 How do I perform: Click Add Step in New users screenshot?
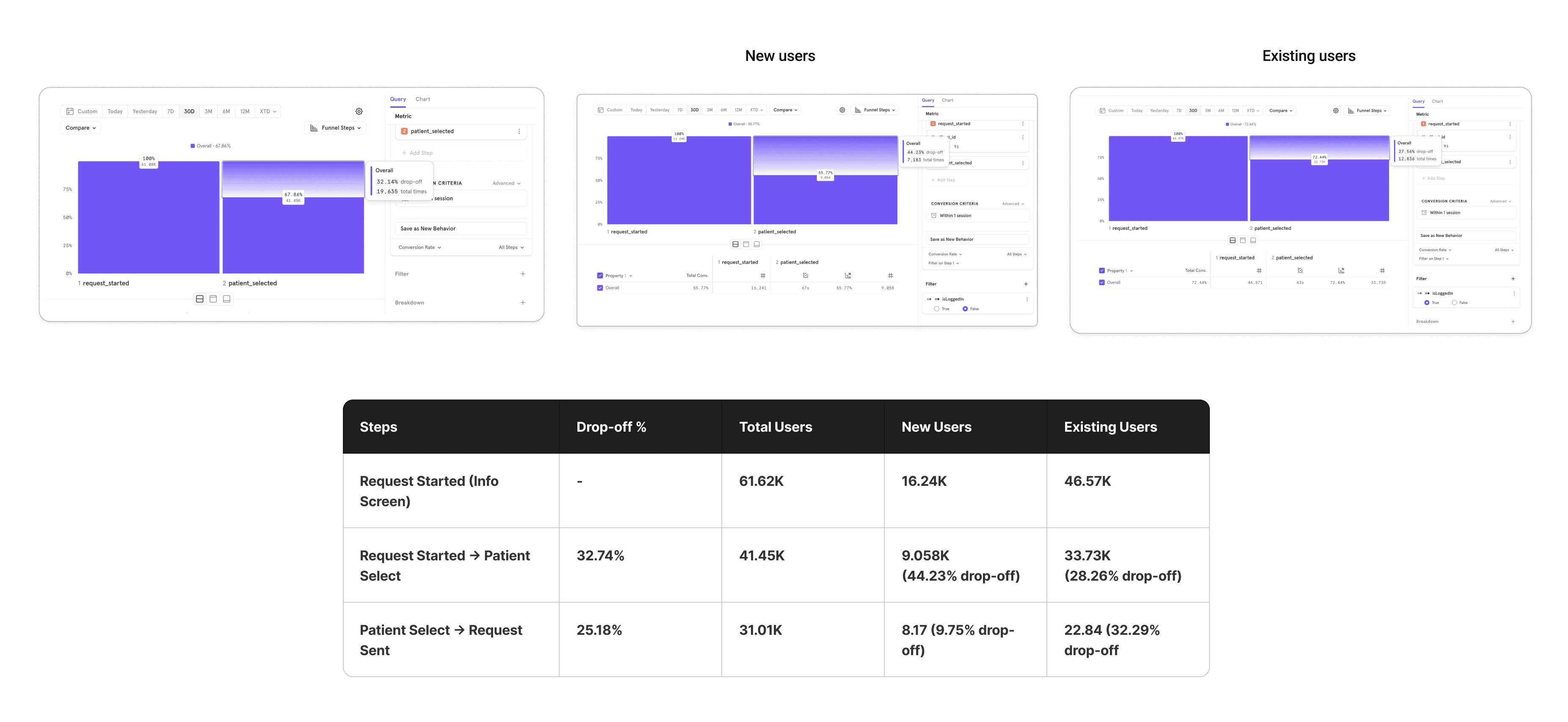click(x=977, y=180)
